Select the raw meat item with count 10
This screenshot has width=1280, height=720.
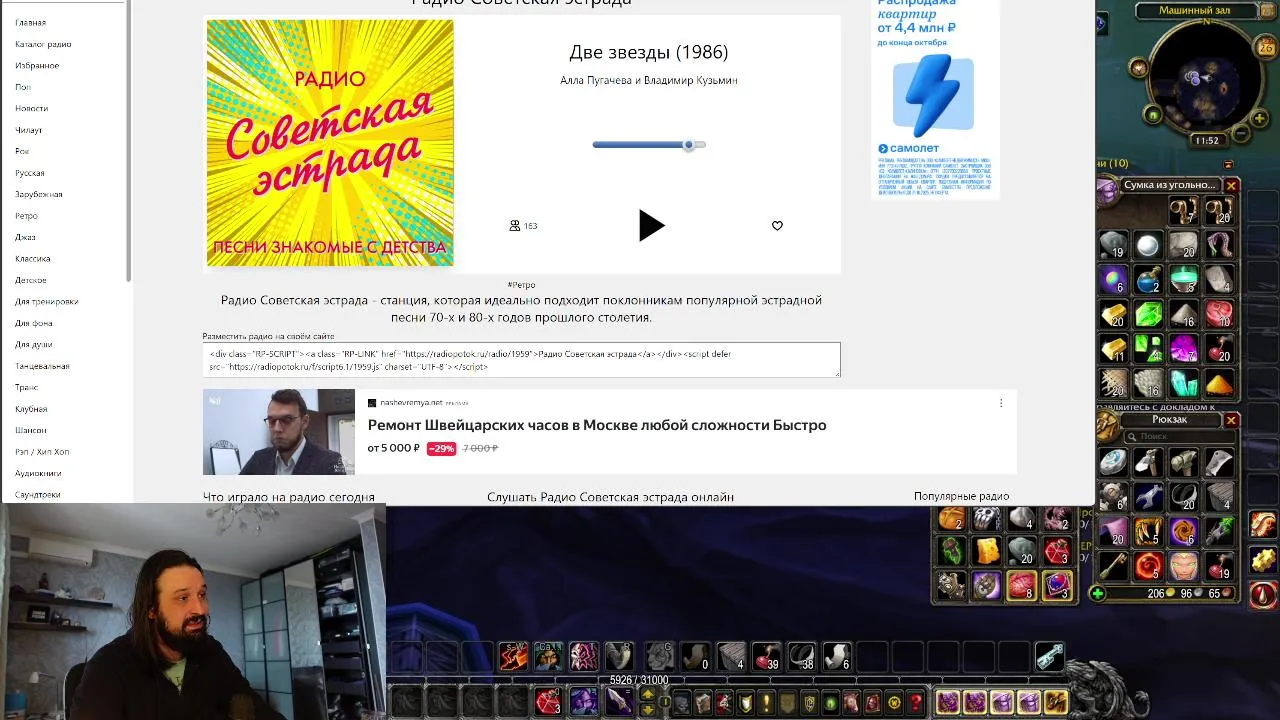[x=1219, y=313]
